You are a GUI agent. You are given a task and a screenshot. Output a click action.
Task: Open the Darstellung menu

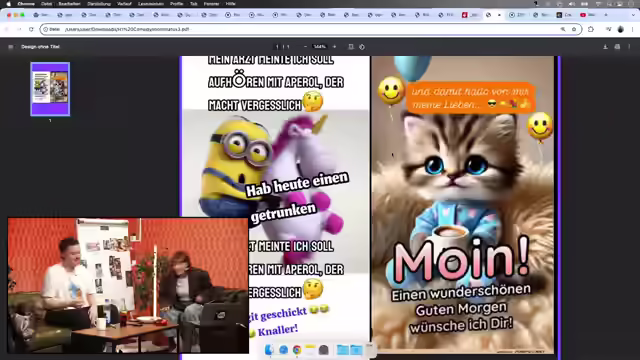point(99,4)
